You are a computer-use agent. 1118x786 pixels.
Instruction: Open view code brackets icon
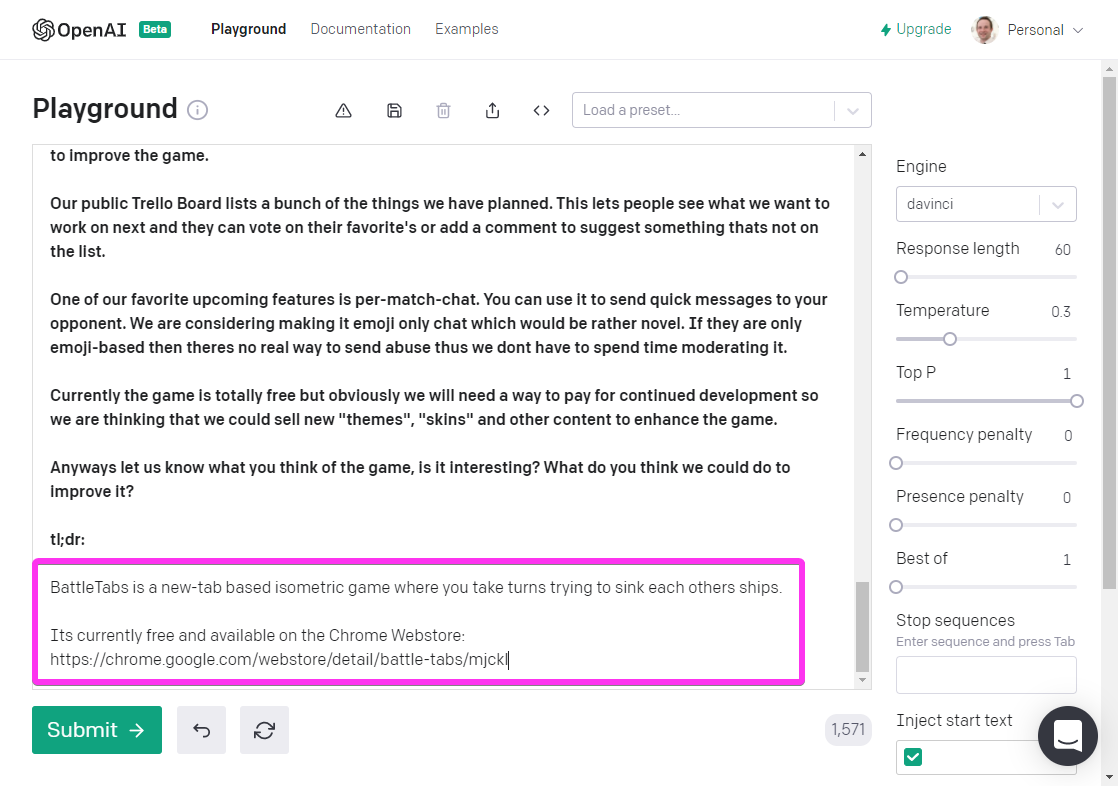541,110
